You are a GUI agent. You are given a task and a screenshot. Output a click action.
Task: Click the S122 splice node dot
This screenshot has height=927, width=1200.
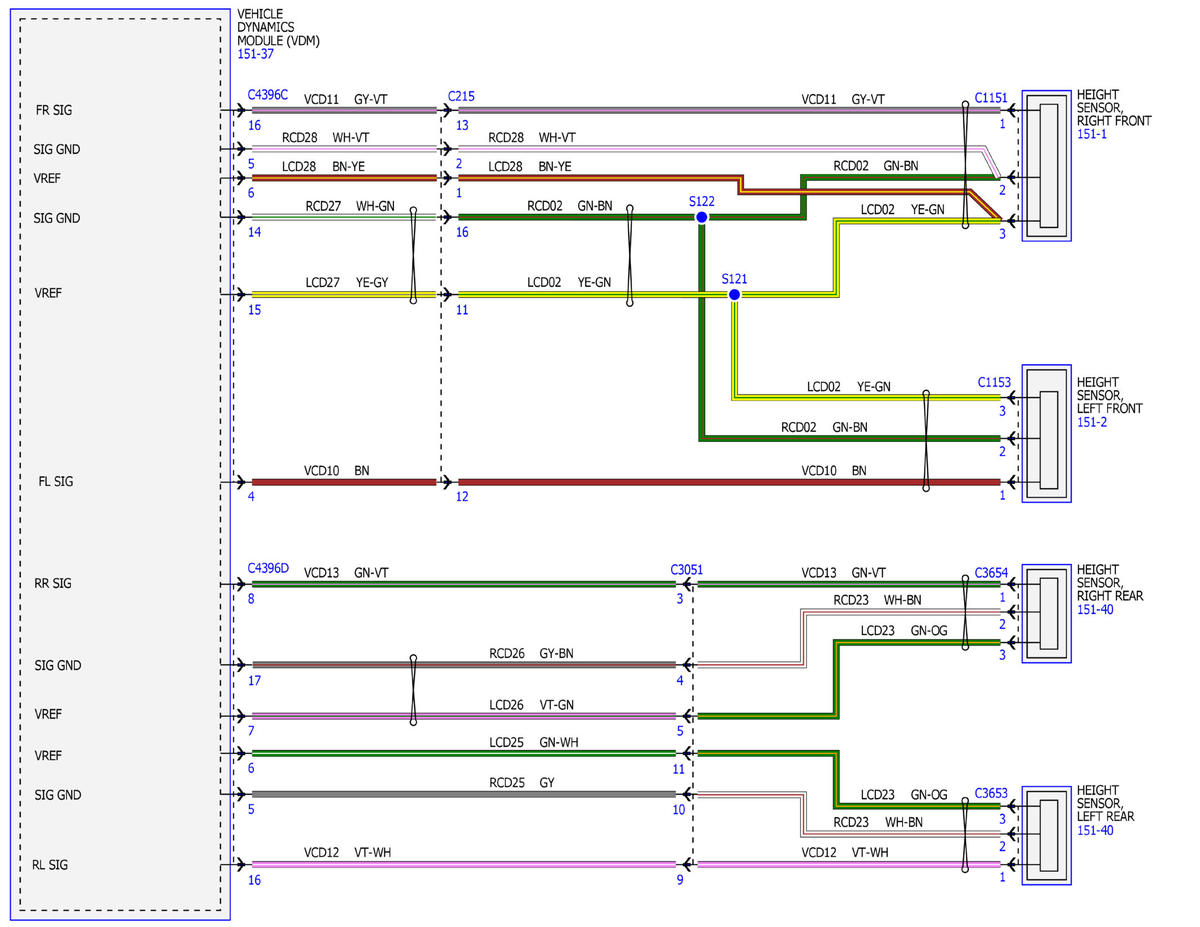click(702, 217)
